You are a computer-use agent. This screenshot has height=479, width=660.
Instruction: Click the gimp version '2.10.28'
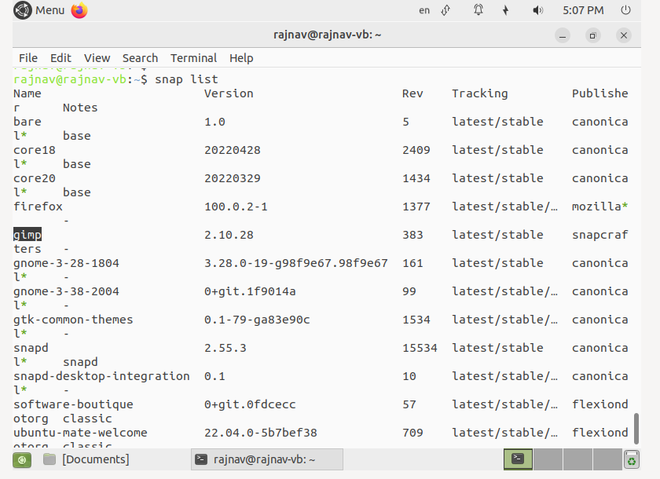(229, 235)
